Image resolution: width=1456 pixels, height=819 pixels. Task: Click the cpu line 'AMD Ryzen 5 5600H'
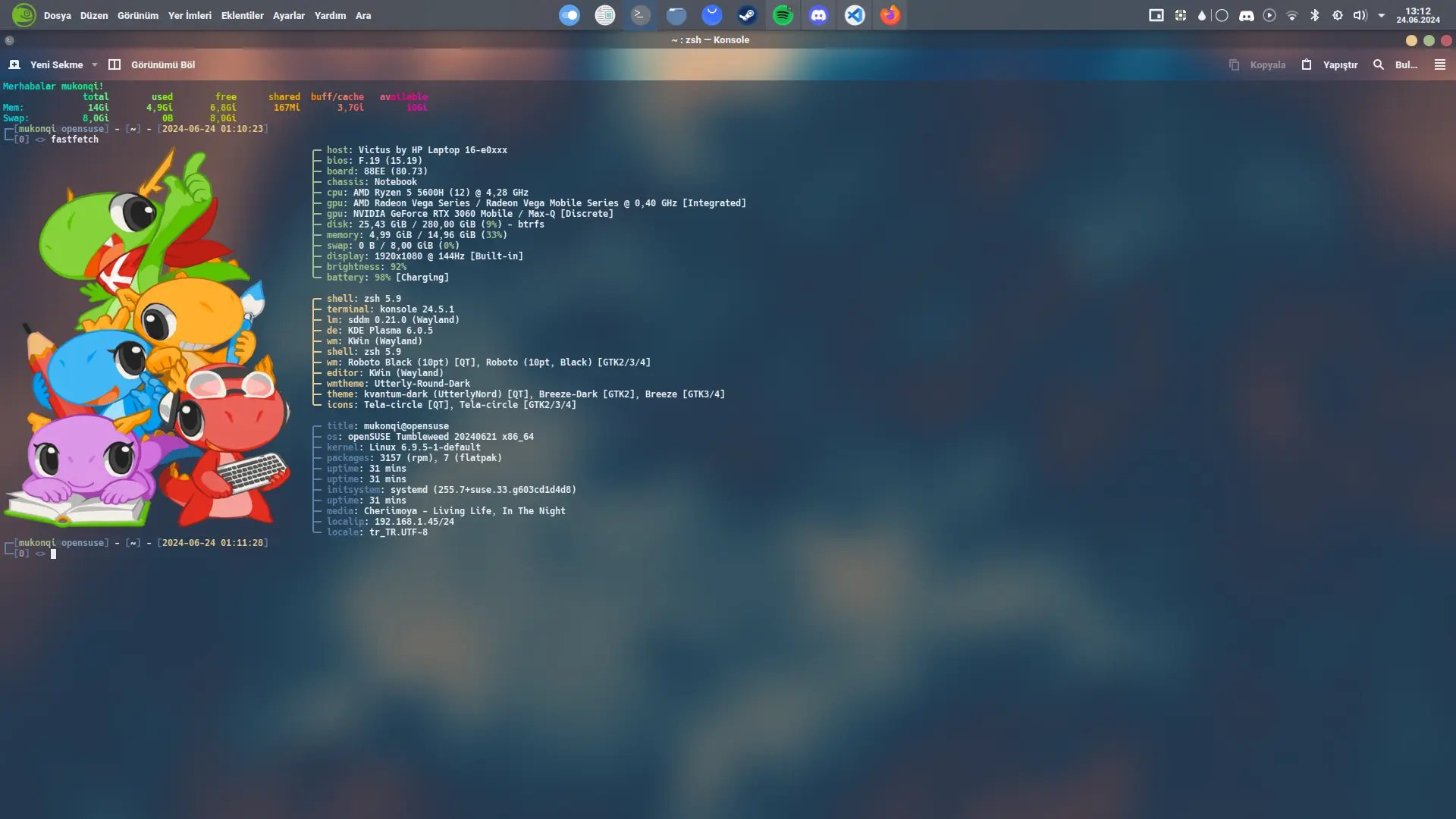click(428, 193)
